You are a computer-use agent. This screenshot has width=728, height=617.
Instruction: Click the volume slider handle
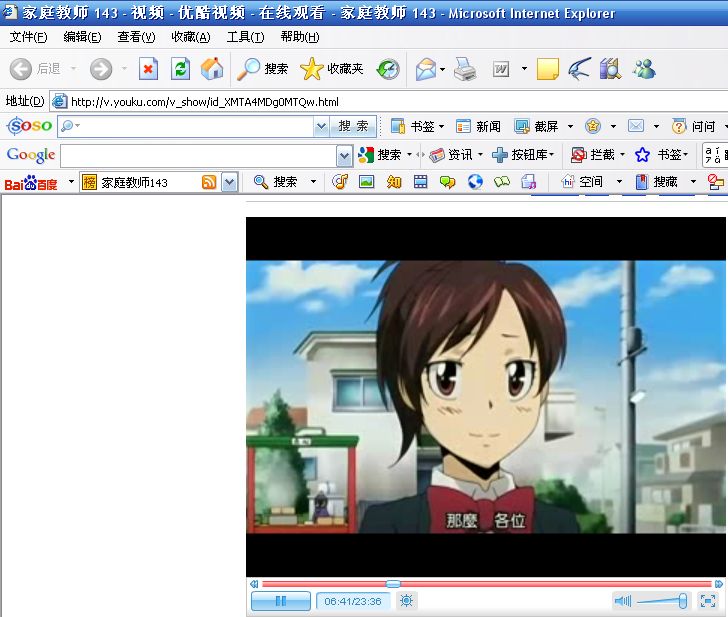pyautogui.click(x=682, y=601)
